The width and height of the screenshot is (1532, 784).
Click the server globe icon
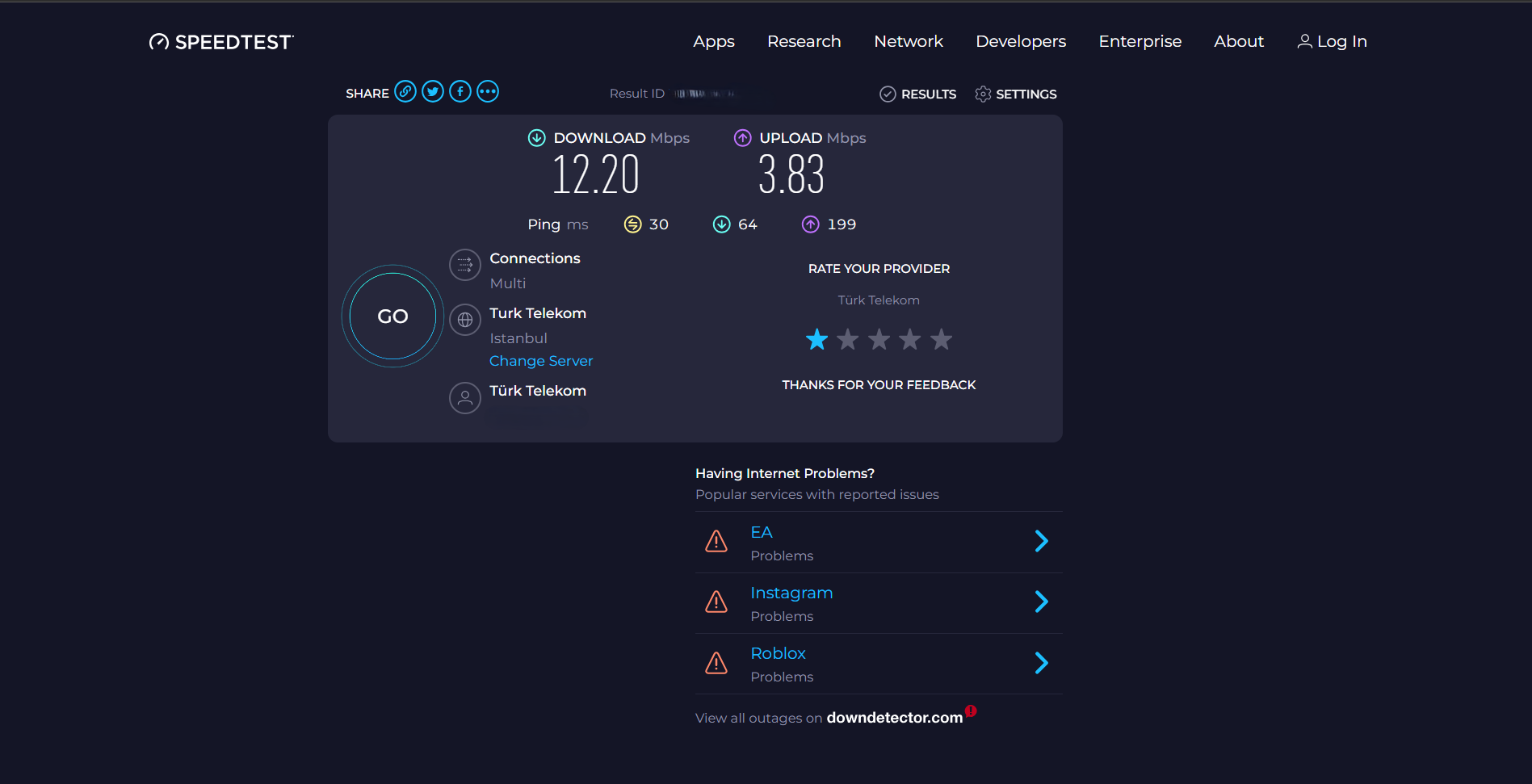465,320
